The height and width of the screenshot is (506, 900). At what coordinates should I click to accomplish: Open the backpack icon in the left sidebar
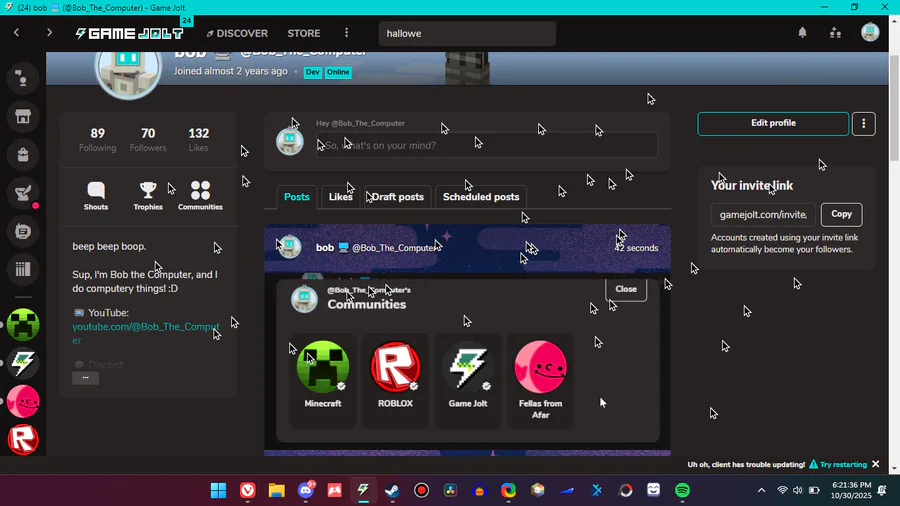23,155
